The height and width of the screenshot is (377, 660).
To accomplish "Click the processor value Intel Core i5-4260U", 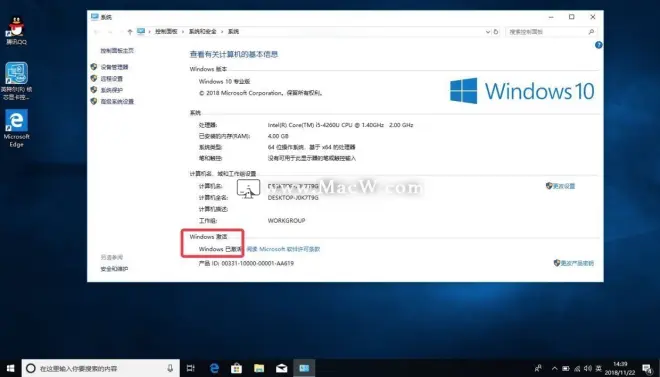I will point(340,125).
